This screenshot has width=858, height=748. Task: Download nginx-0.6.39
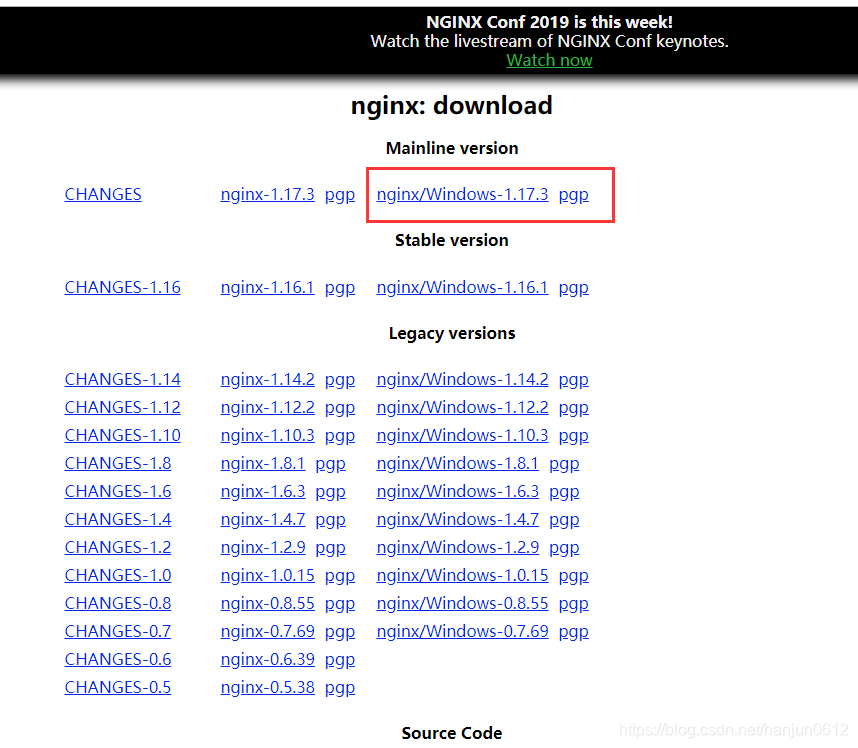pos(268,659)
